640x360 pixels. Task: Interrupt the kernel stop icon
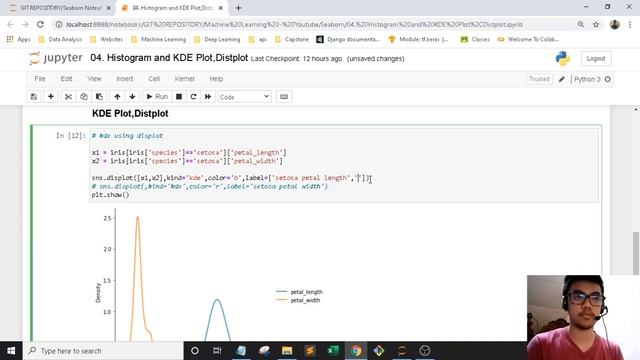pyautogui.click(x=179, y=97)
